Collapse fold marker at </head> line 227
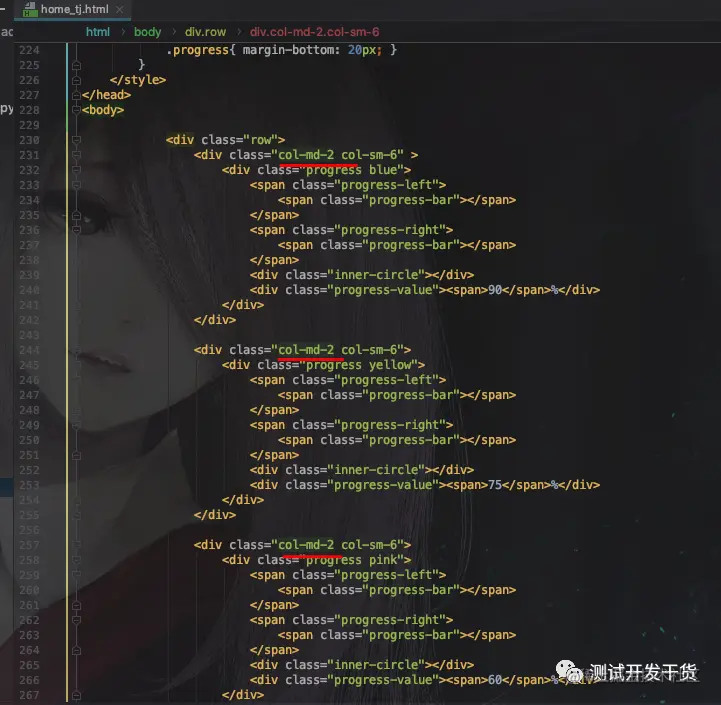The image size is (721, 705). (76, 95)
